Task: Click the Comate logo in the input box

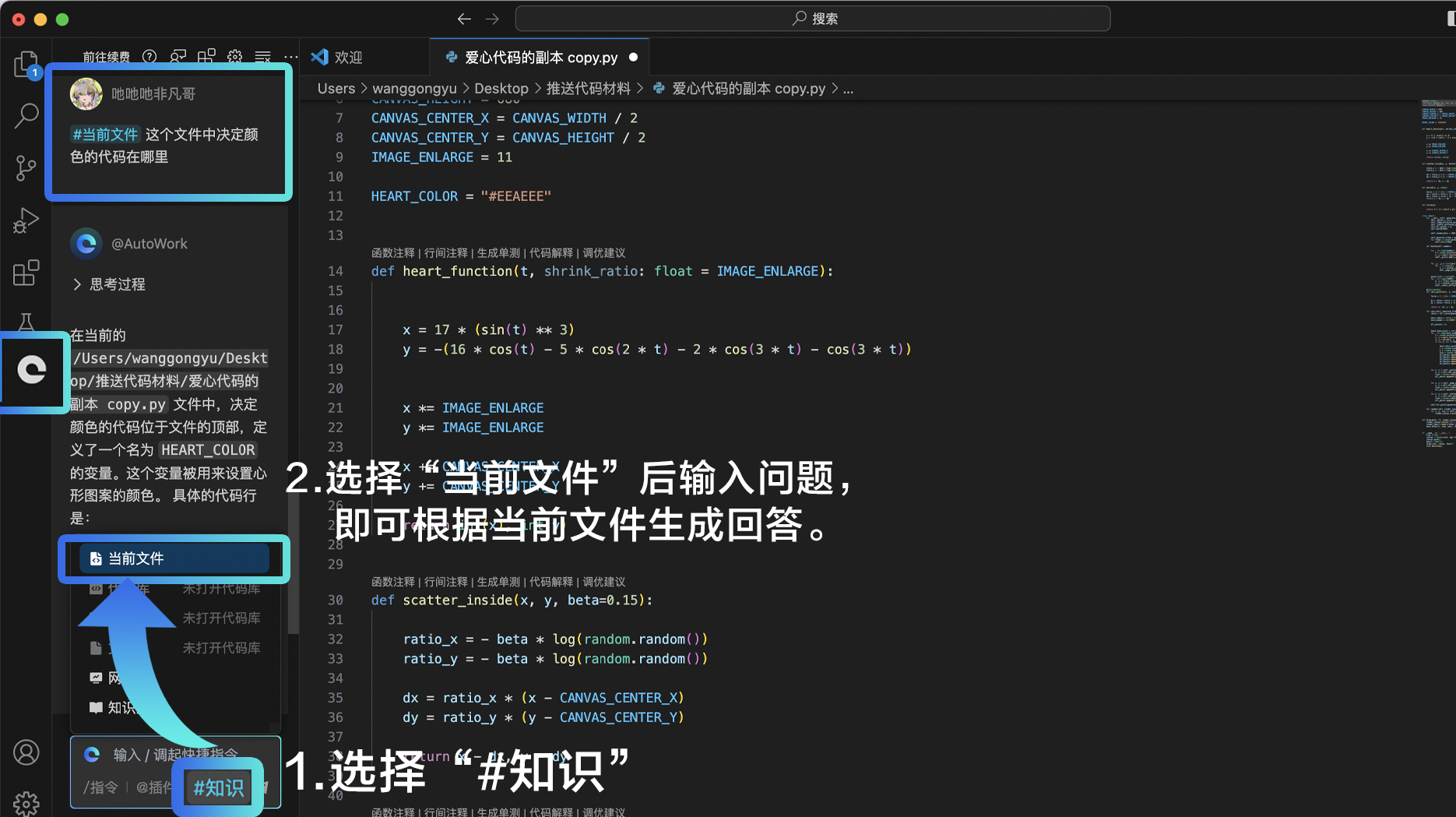Action: point(92,754)
